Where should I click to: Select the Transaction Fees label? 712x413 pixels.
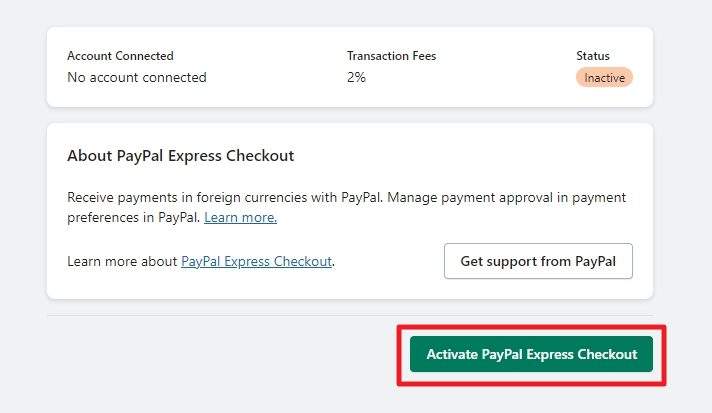click(391, 56)
